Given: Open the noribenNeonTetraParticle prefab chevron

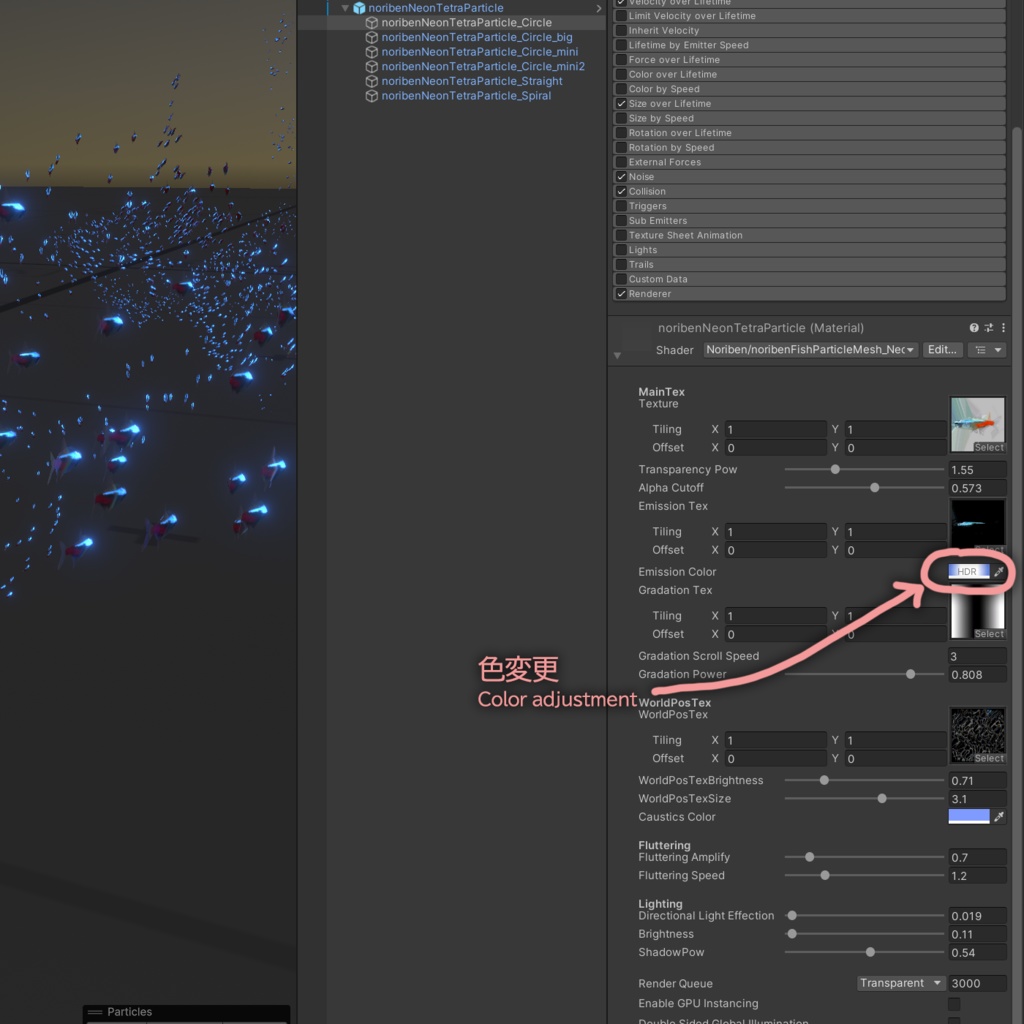Looking at the screenshot, I should [x=599, y=8].
